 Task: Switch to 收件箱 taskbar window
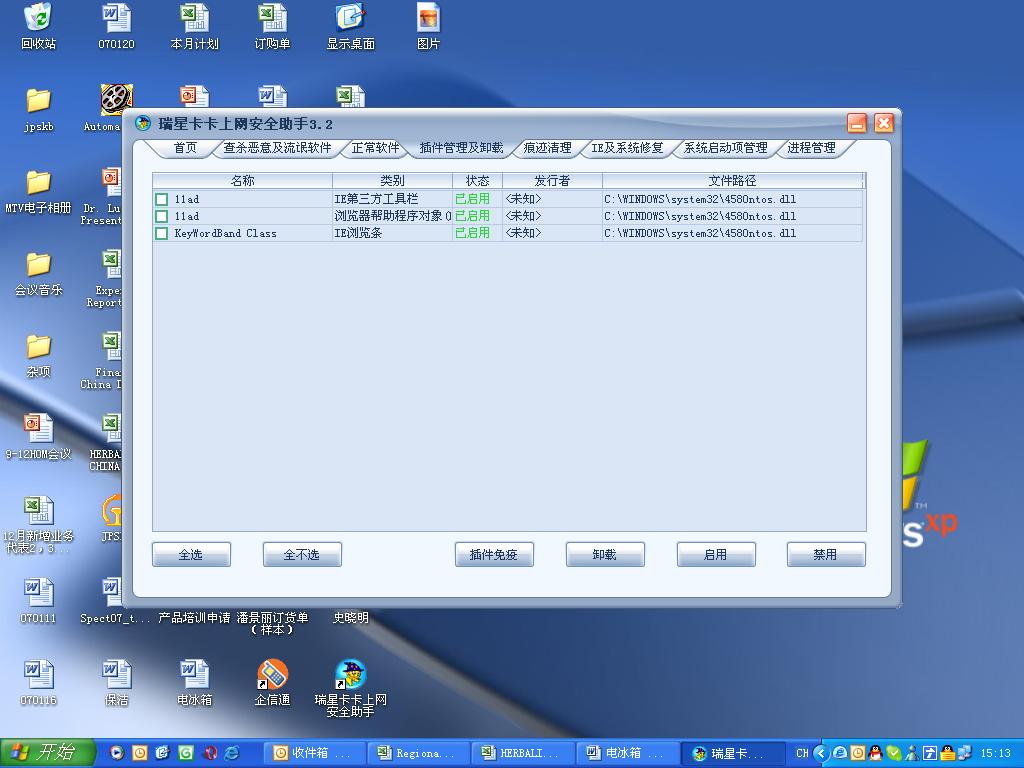[x=314, y=753]
